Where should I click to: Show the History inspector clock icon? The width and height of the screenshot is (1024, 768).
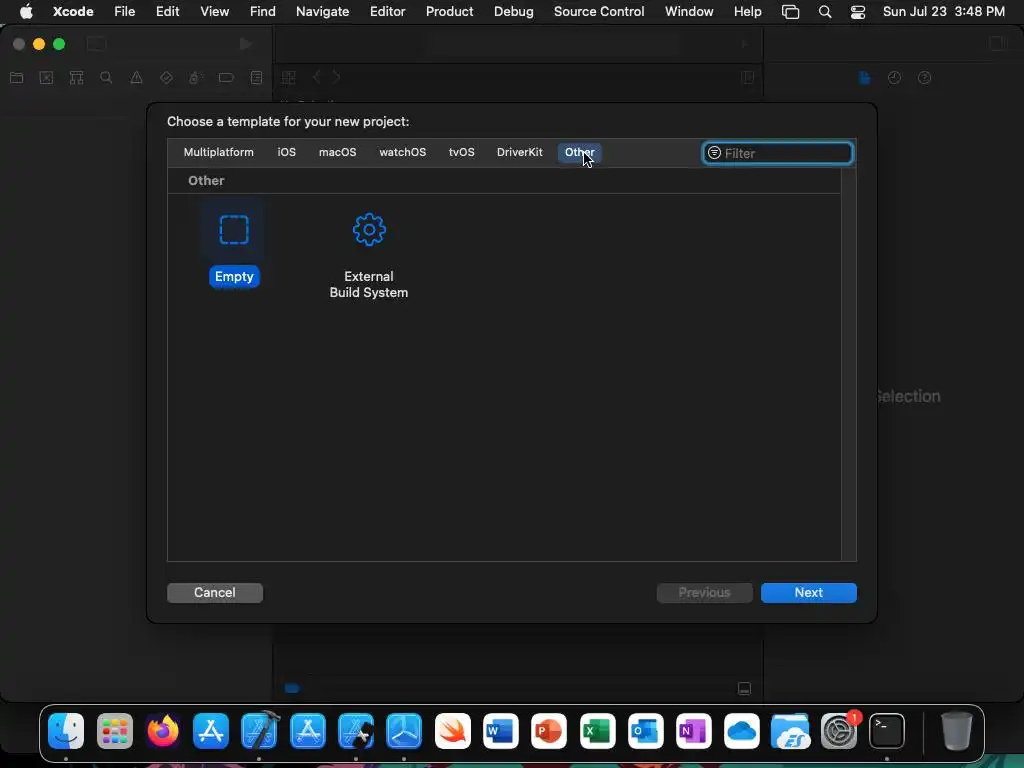(x=894, y=78)
